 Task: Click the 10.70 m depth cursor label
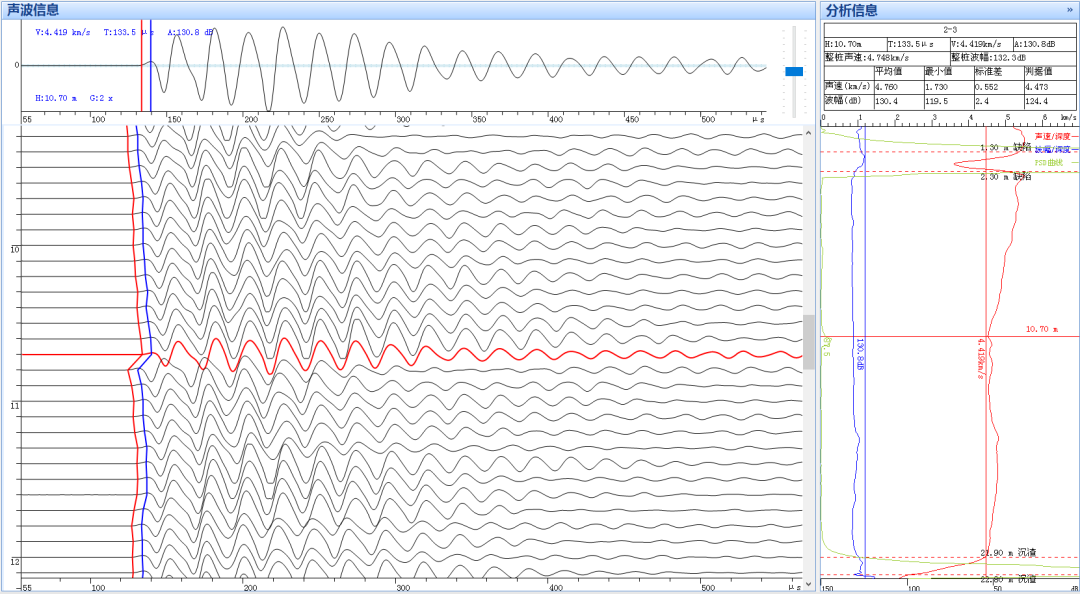pos(1041,329)
